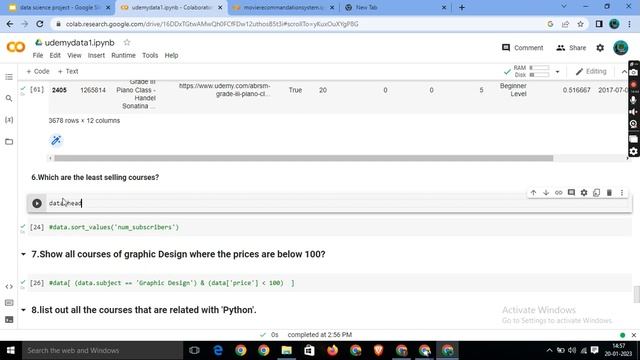Copy link to cell icon
This screenshot has height=360, width=640.
(x=558, y=193)
